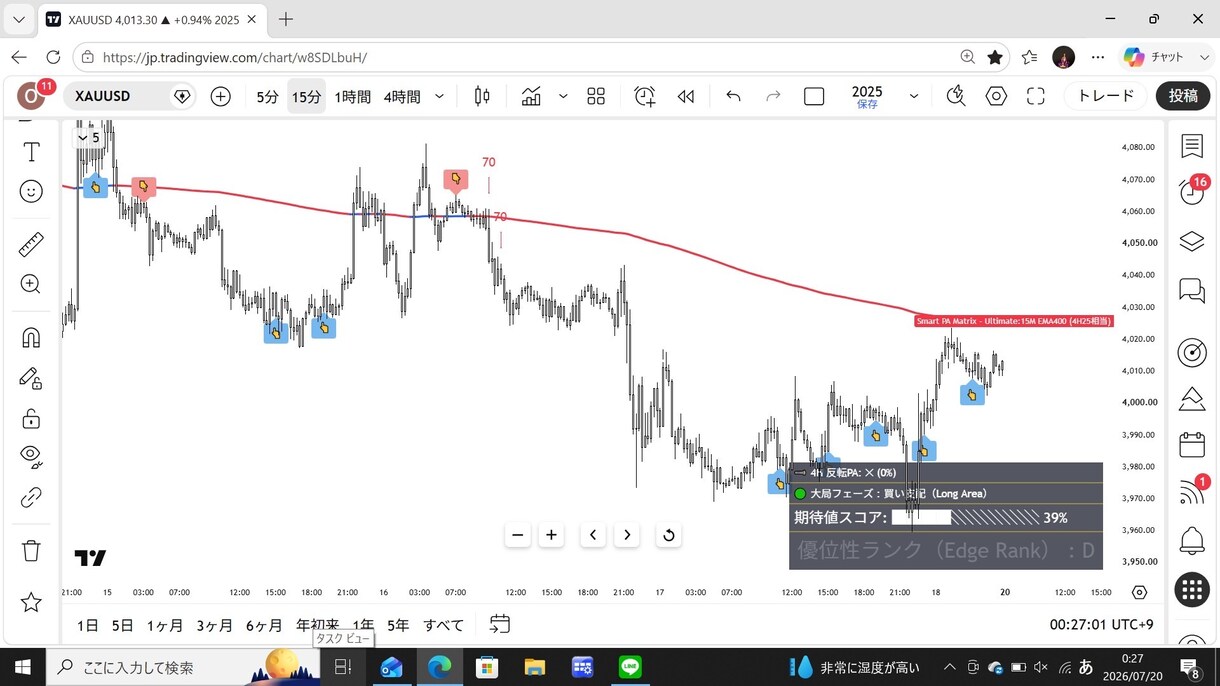
Task: Undo the last chart action
Action: [x=733, y=96]
